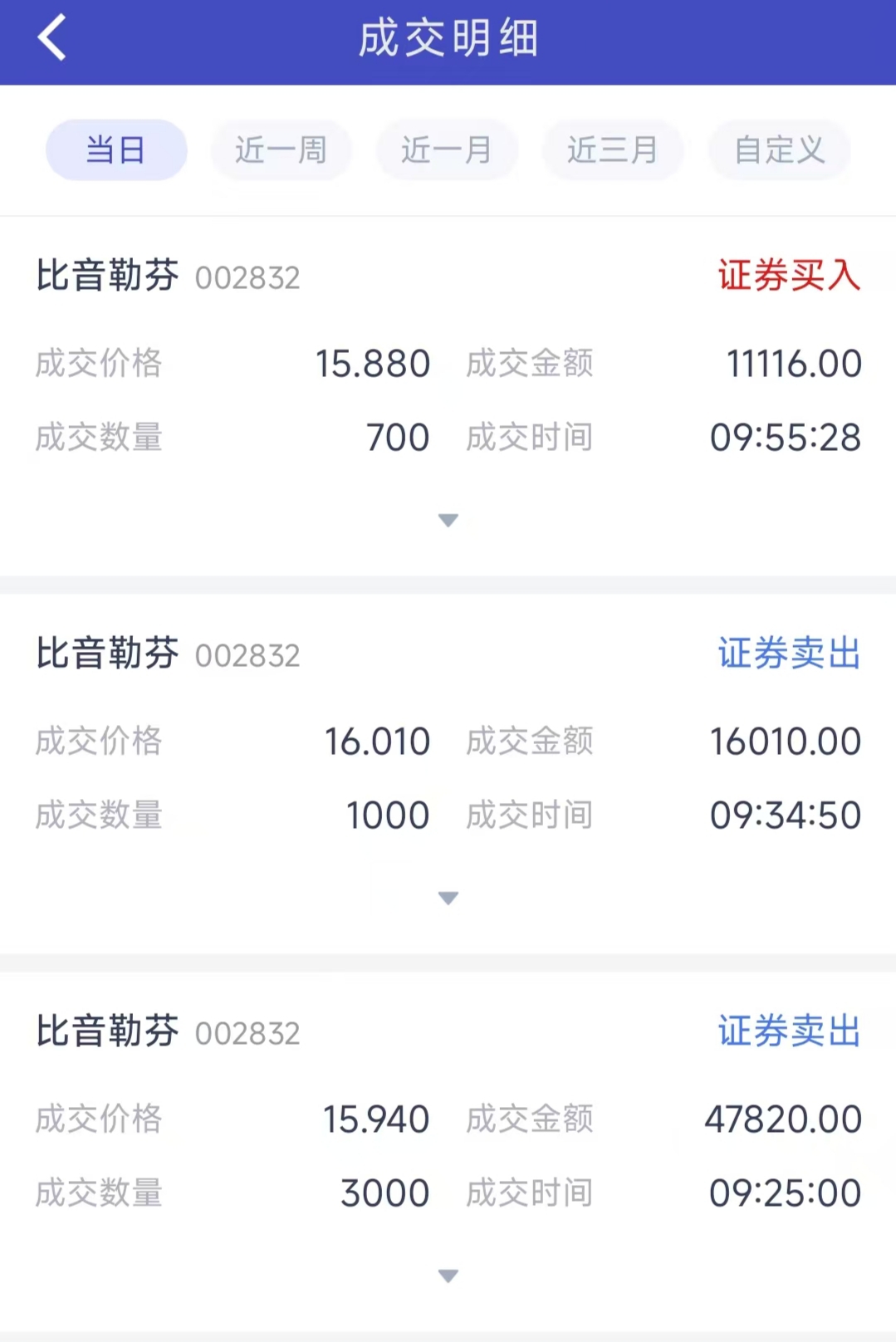Click 证券卖出 label for 15.940 trade

click(789, 1031)
